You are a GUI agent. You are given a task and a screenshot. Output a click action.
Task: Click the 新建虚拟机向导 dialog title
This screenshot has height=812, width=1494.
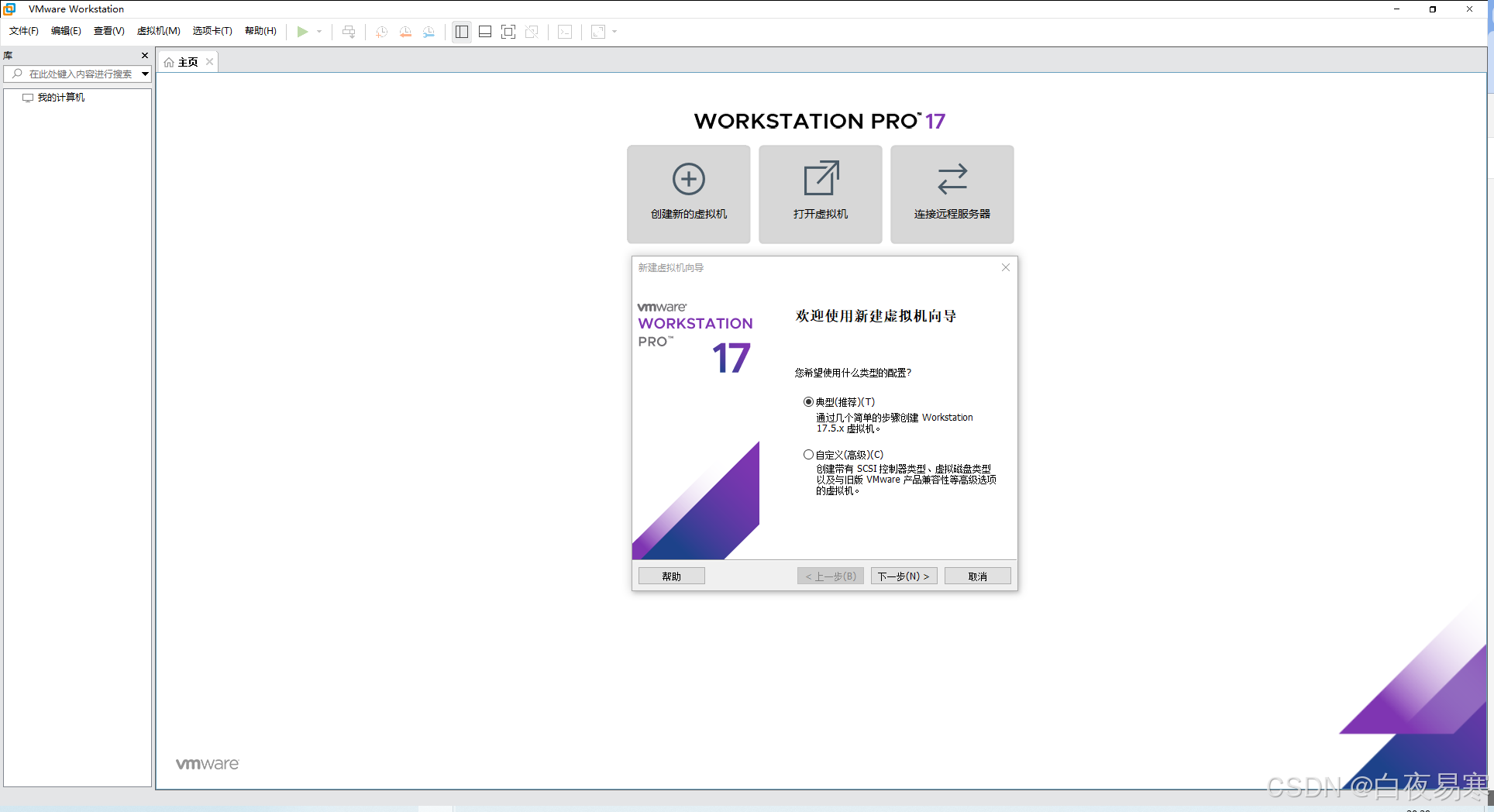coord(671,268)
